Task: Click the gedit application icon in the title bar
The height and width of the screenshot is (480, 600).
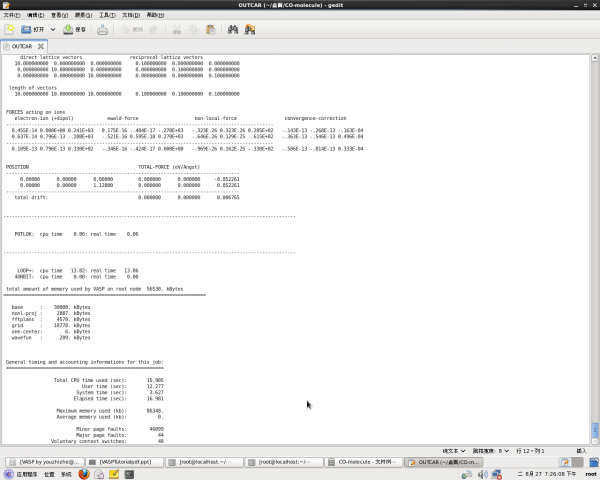Action: point(6,5)
